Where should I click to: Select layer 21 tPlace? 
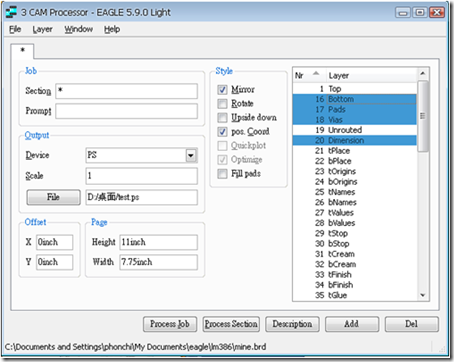(355, 151)
